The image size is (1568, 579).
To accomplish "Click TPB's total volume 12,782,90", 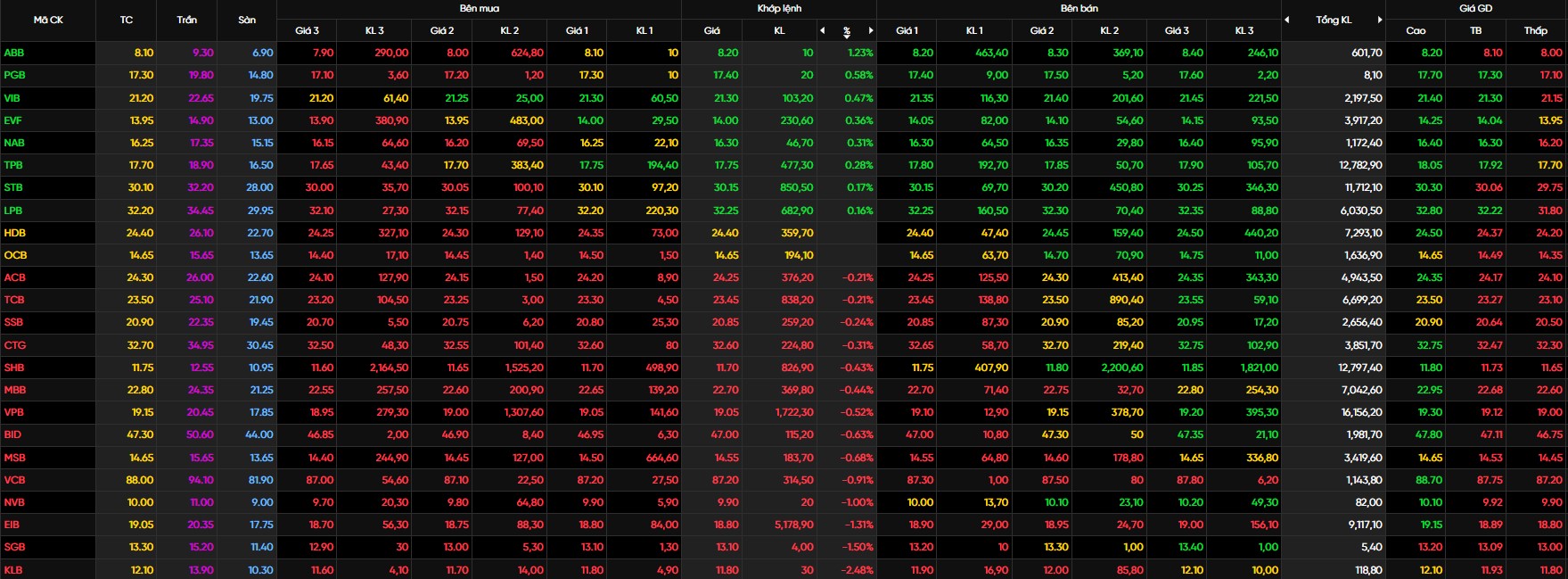I will click(x=1360, y=165).
